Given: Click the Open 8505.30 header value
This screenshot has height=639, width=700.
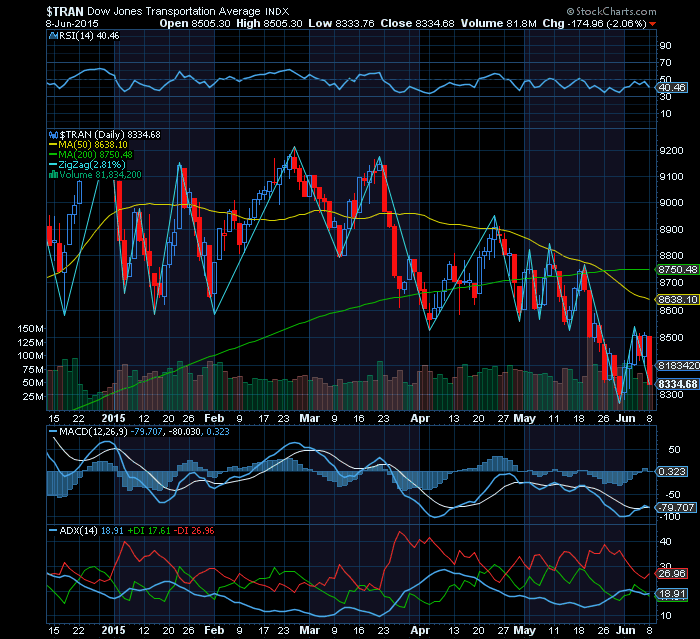Looking at the screenshot, I should click(195, 24).
